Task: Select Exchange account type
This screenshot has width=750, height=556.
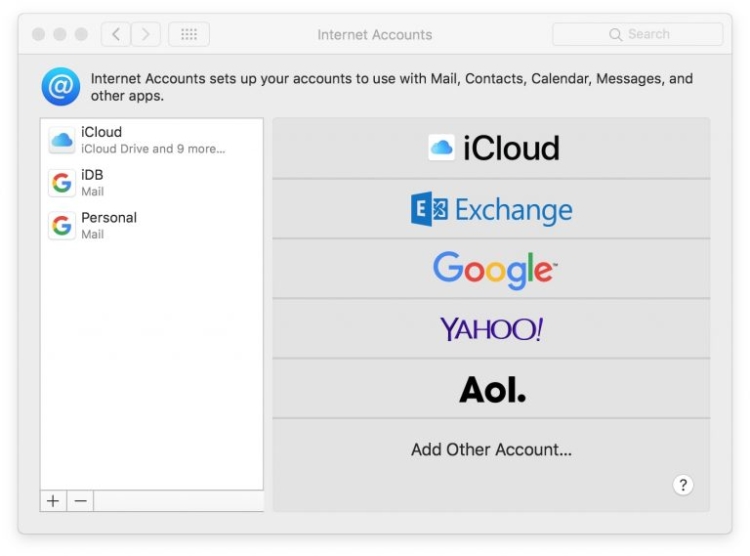Action: tap(491, 209)
